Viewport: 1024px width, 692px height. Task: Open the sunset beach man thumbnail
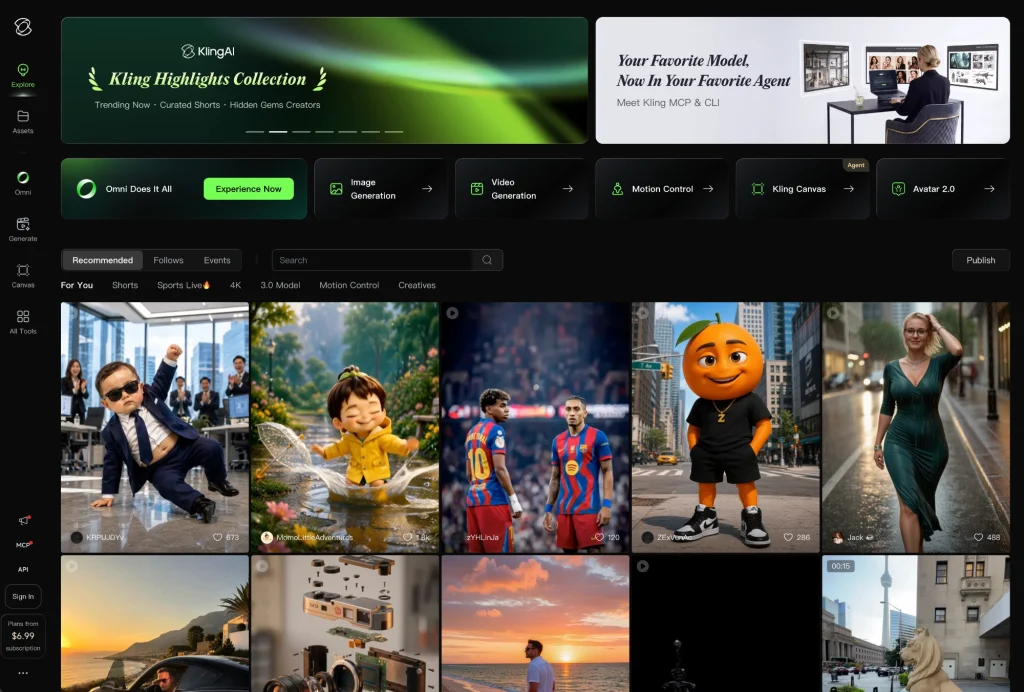(x=536, y=623)
